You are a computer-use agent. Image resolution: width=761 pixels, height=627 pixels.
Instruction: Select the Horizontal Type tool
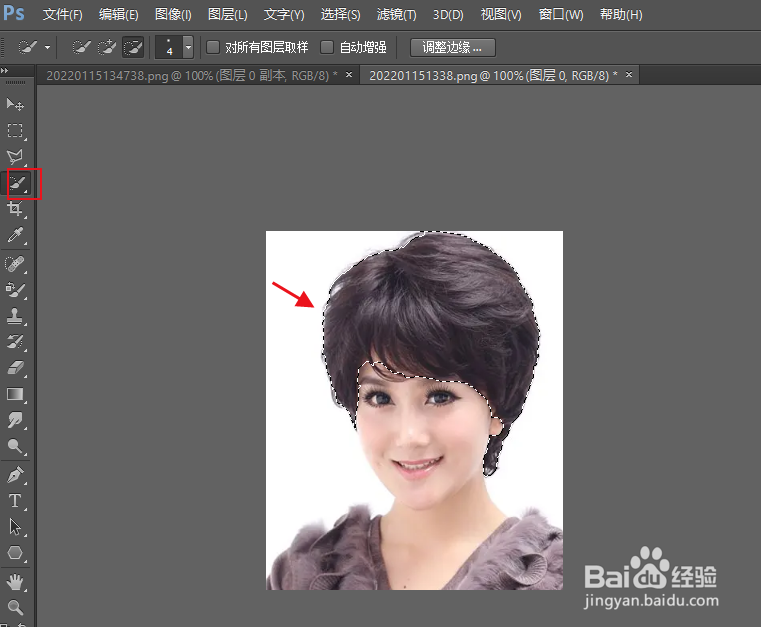click(x=15, y=500)
